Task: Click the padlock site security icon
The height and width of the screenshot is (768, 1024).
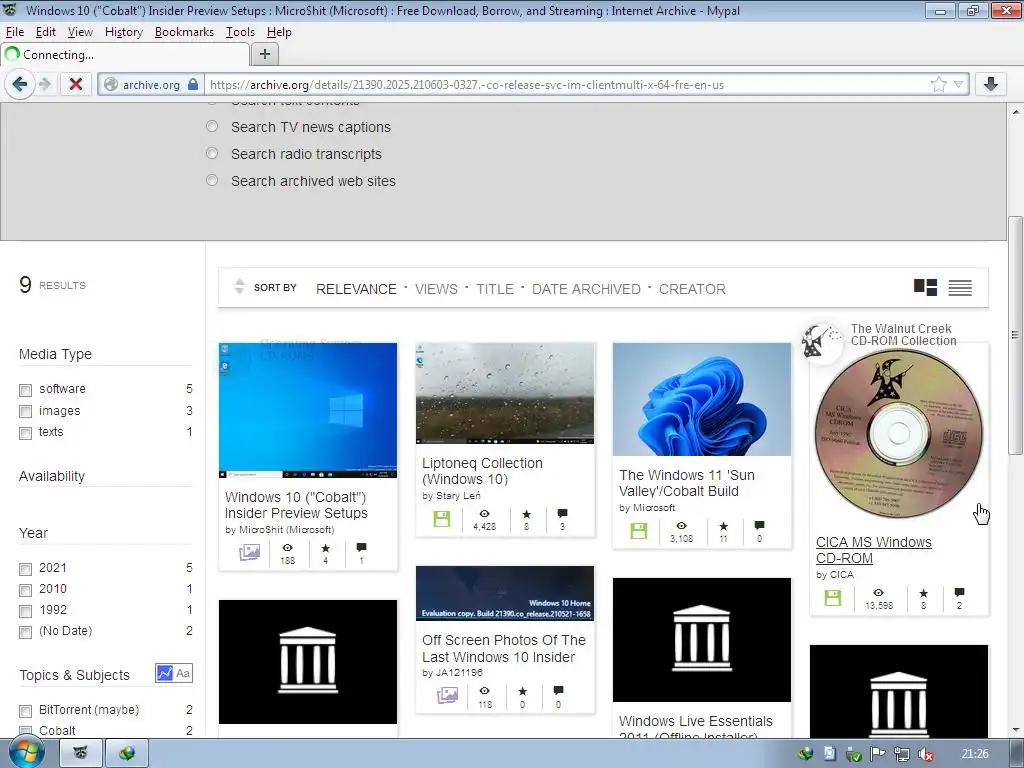Action: tap(193, 84)
